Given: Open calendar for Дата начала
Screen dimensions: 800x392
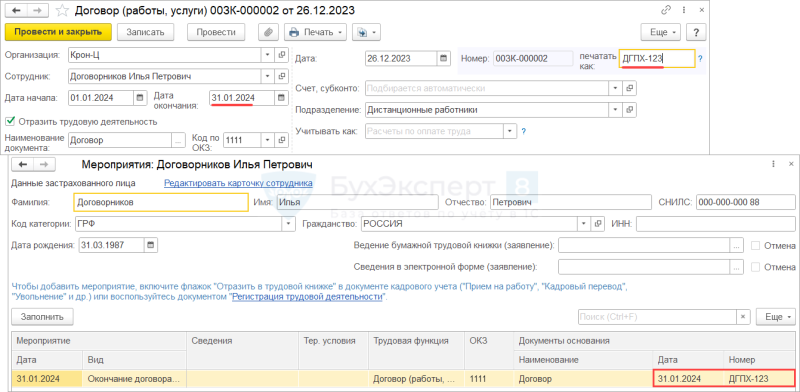Looking at the screenshot, I should click(x=140, y=97).
